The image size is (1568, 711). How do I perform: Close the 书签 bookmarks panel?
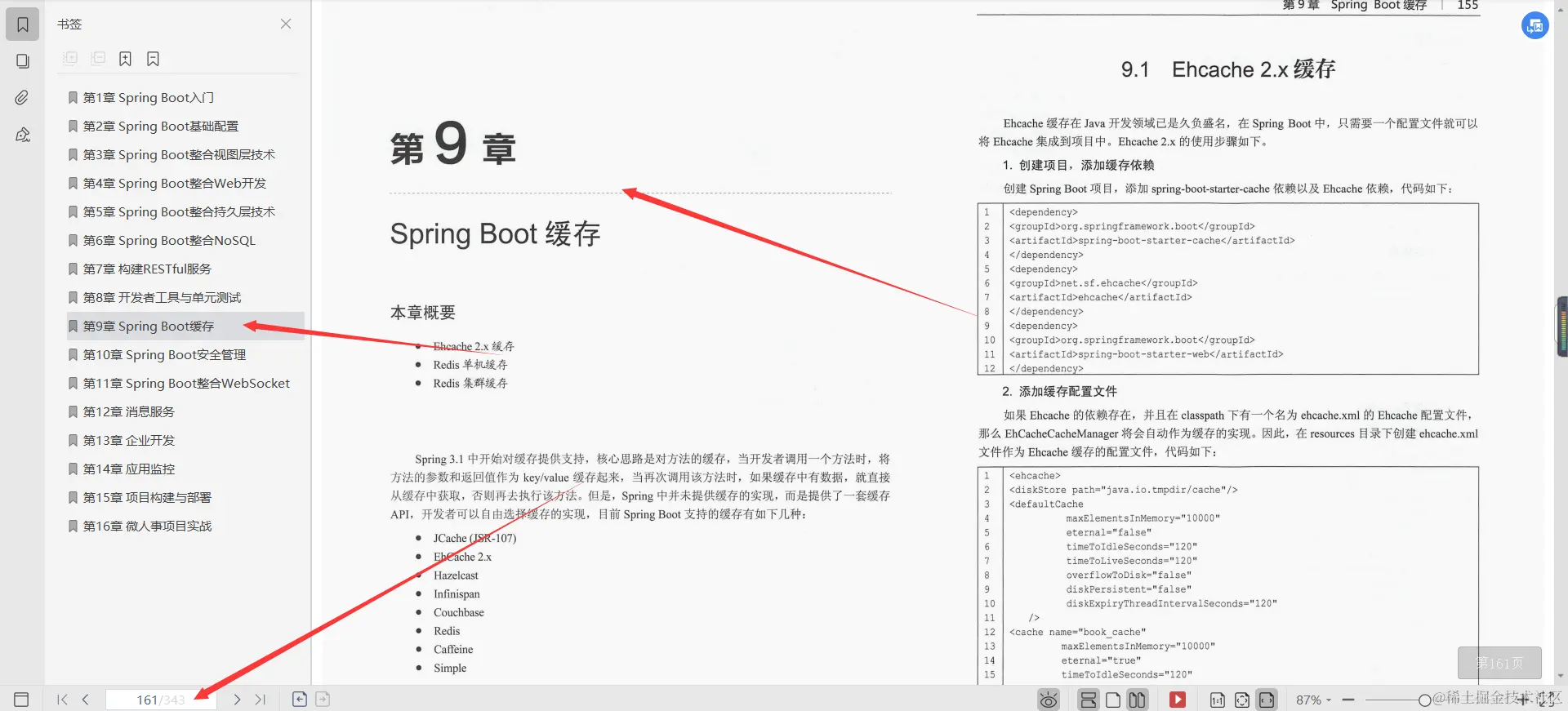286,24
